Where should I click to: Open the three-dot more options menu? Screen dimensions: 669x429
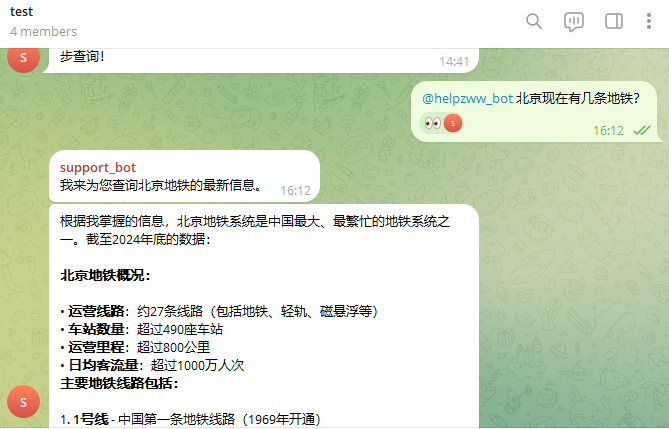[x=649, y=21]
